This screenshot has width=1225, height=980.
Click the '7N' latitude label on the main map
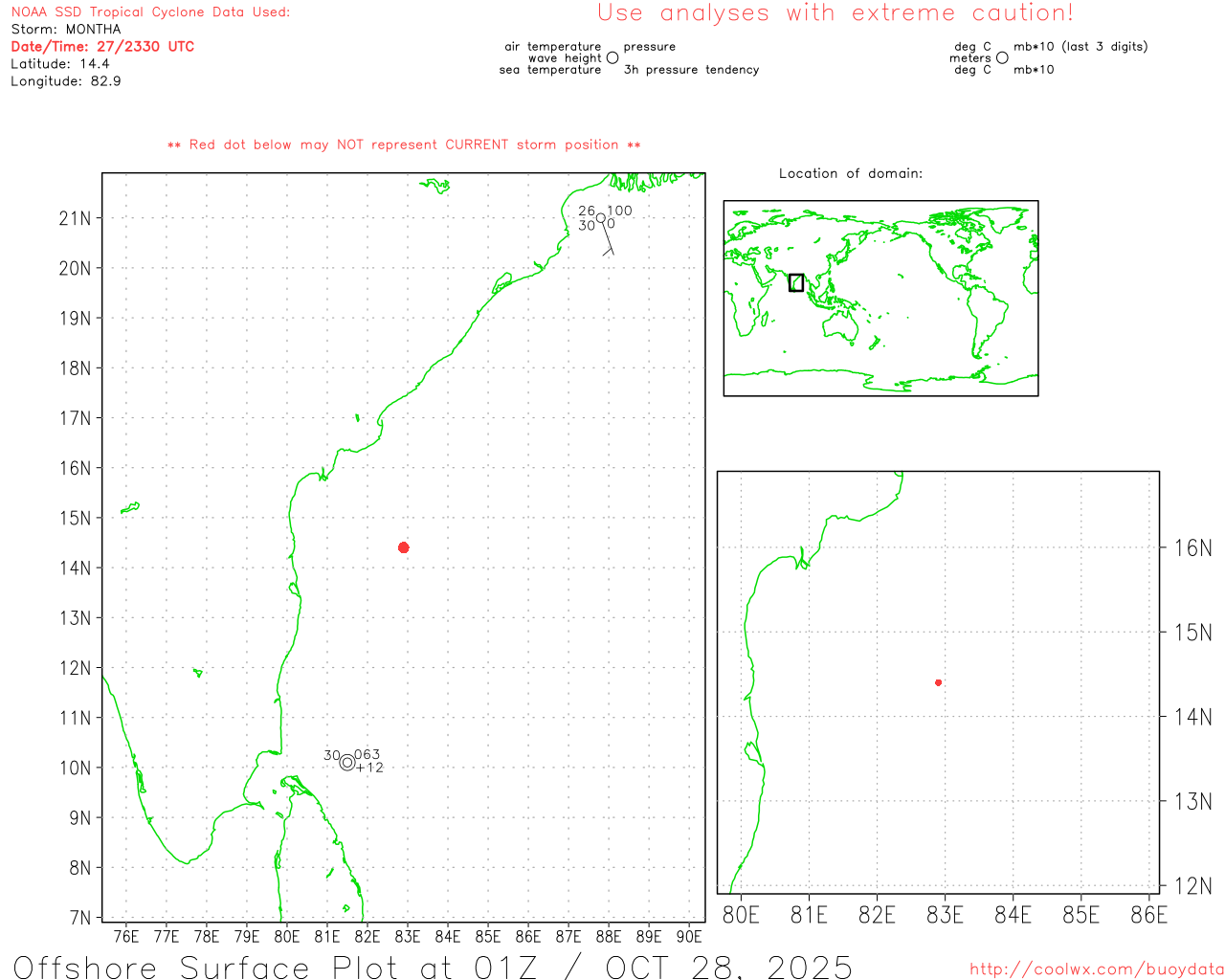pyautogui.click(x=80, y=918)
